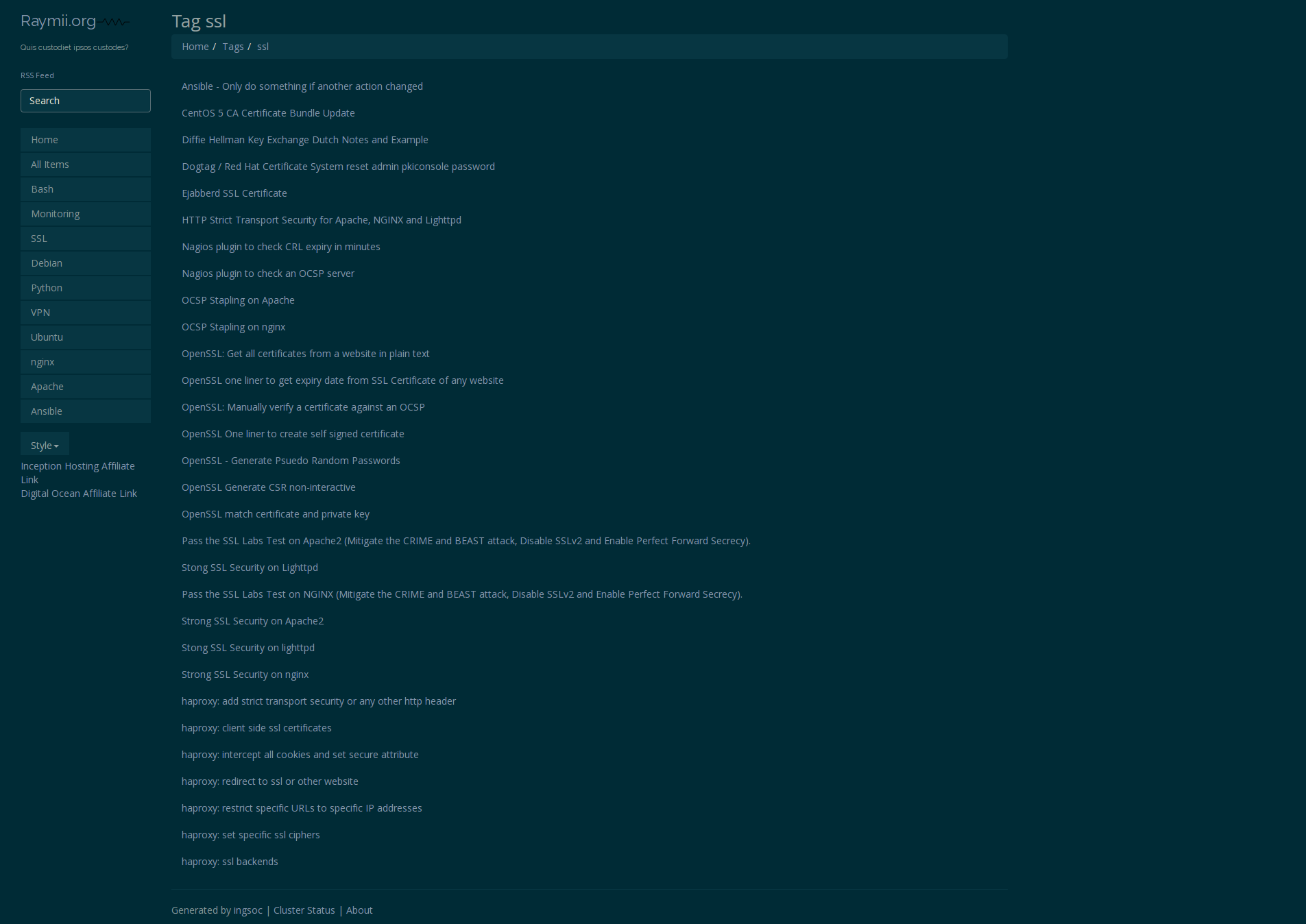
Task: Open haproxy: client side ssl certificates
Action: [x=256, y=728]
